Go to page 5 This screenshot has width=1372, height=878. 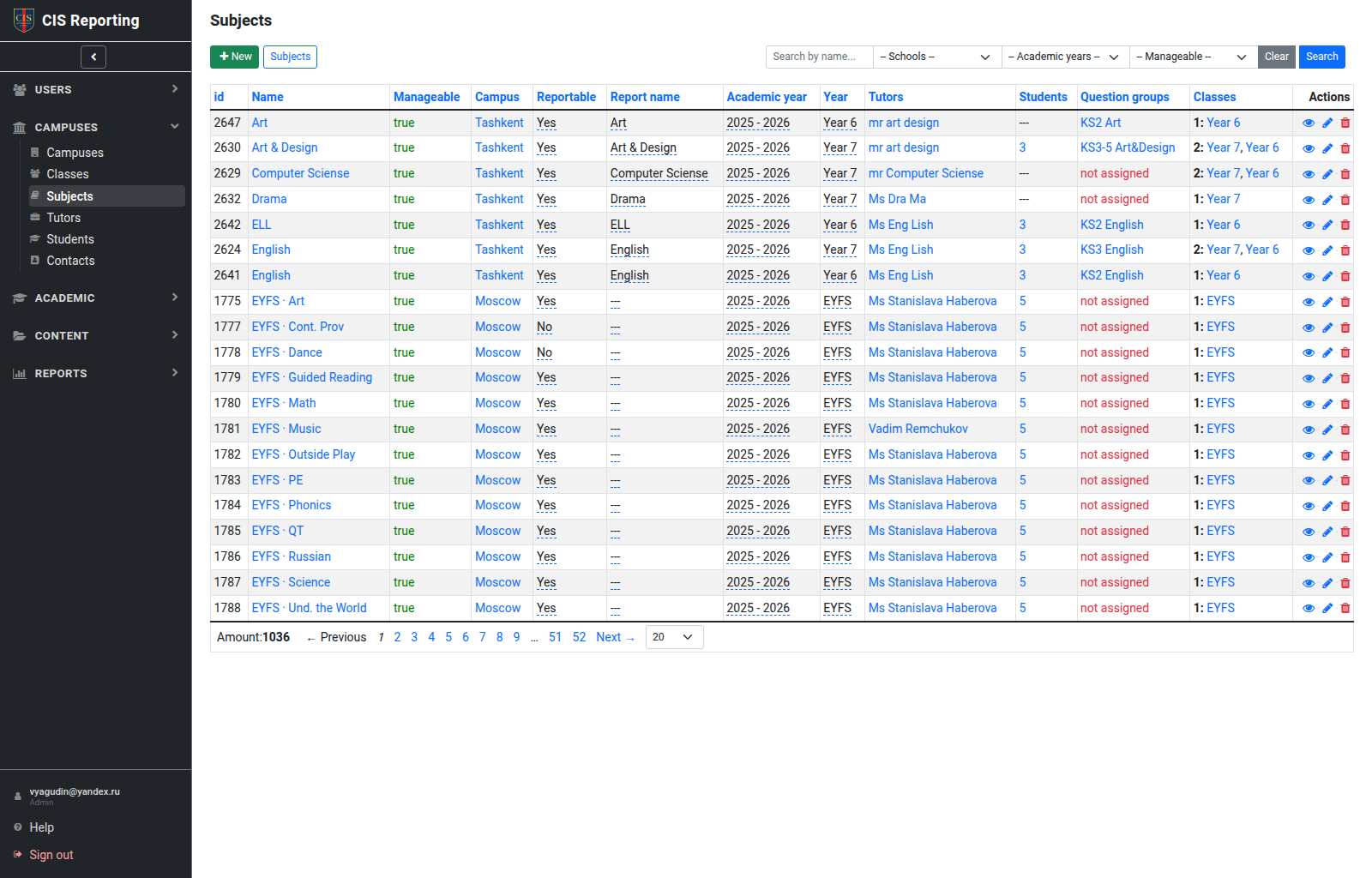(x=448, y=637)
